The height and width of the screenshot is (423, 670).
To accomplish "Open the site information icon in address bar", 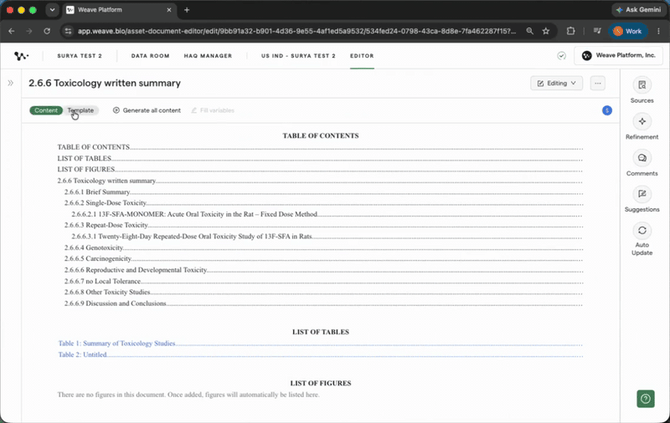I will (68, 31).
